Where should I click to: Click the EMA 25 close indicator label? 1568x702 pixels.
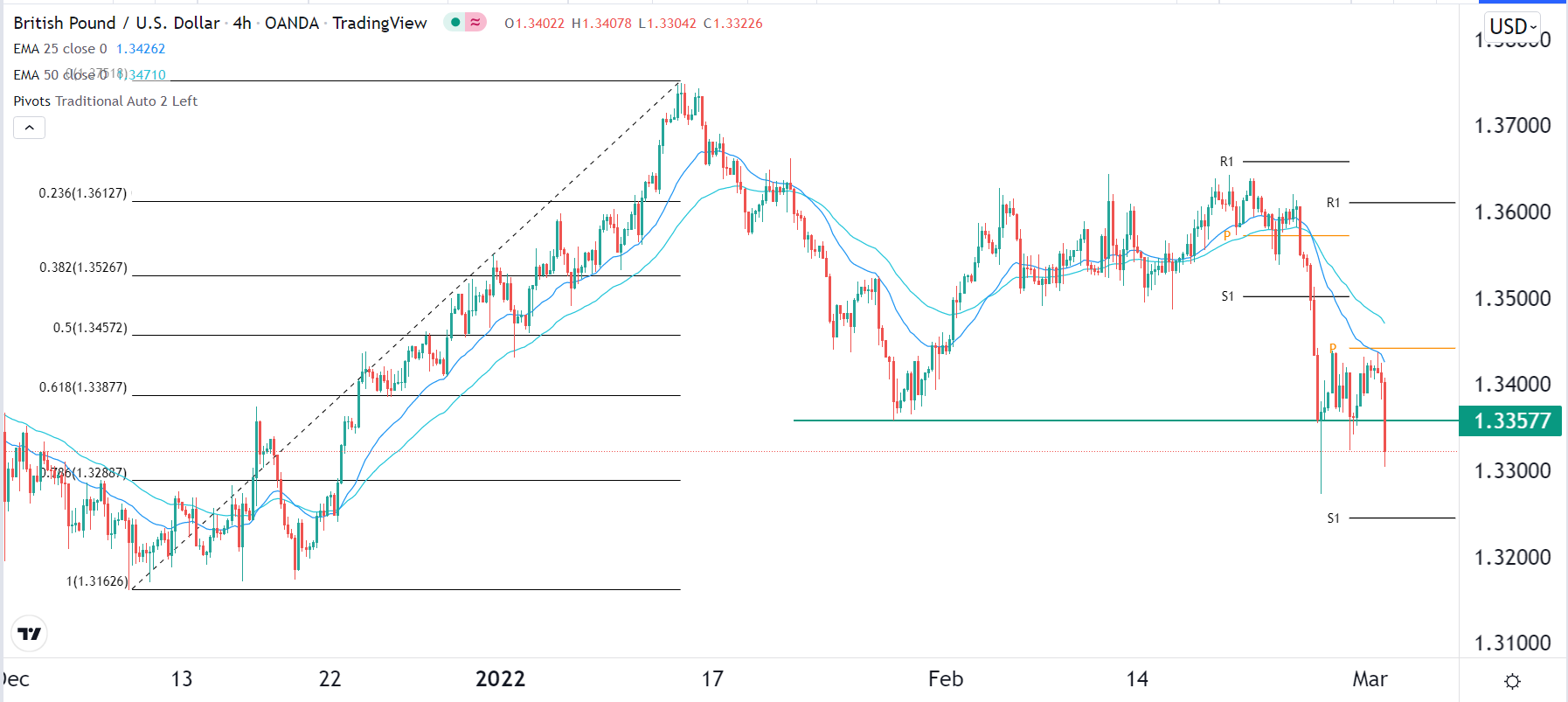pos(60,49)
